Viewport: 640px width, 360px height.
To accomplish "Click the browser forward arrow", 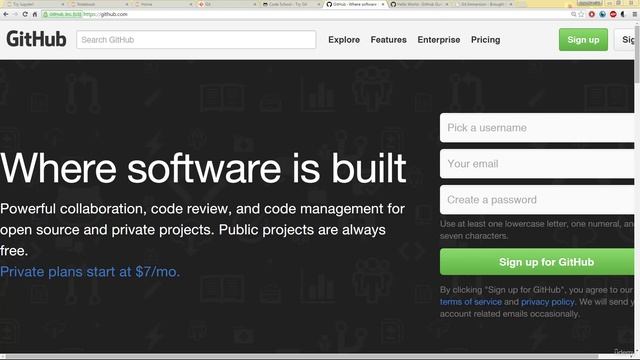I will pyautogui.click(x=15, y=14).
